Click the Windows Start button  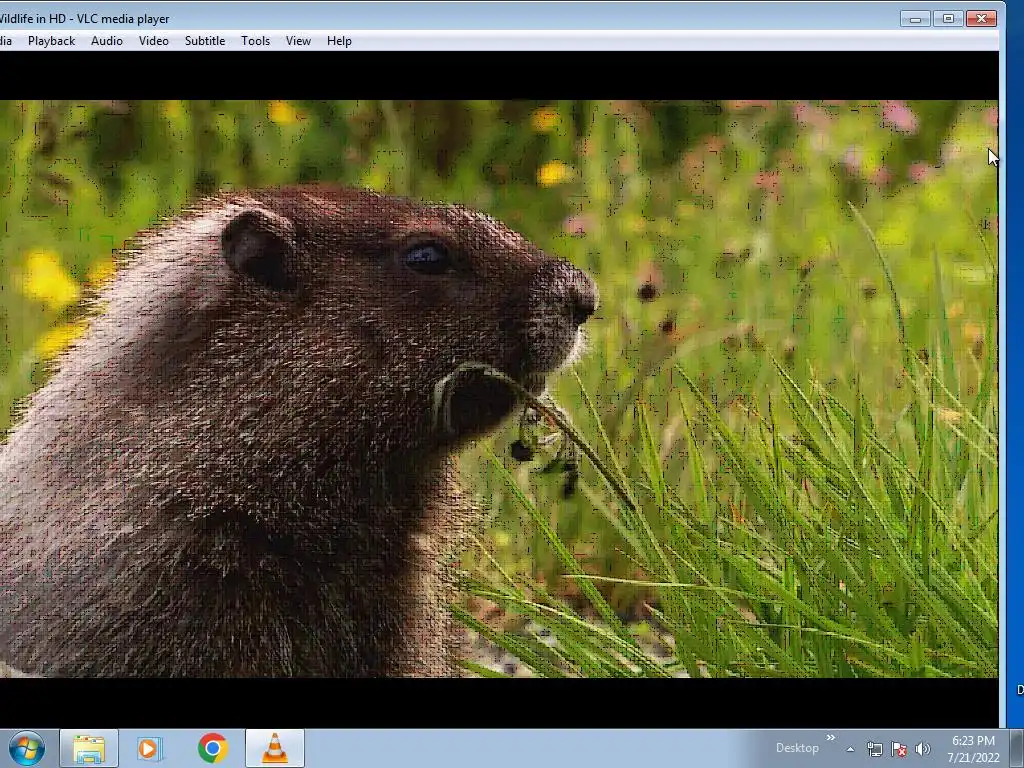pos(26,748)
